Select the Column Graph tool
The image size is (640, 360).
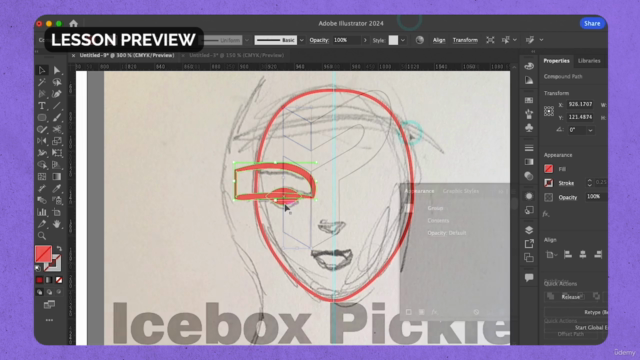(42, 212)
